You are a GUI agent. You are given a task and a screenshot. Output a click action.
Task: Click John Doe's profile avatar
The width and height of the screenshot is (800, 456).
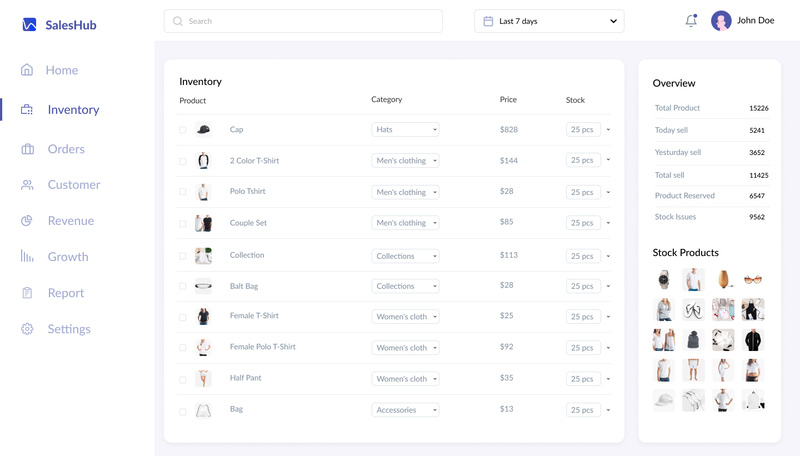(721, 21)
